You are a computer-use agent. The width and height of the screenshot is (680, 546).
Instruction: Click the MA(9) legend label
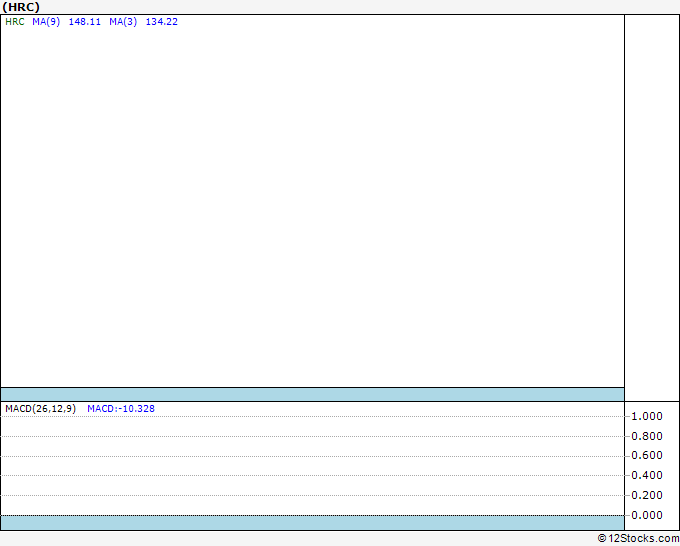pos(46,22)
